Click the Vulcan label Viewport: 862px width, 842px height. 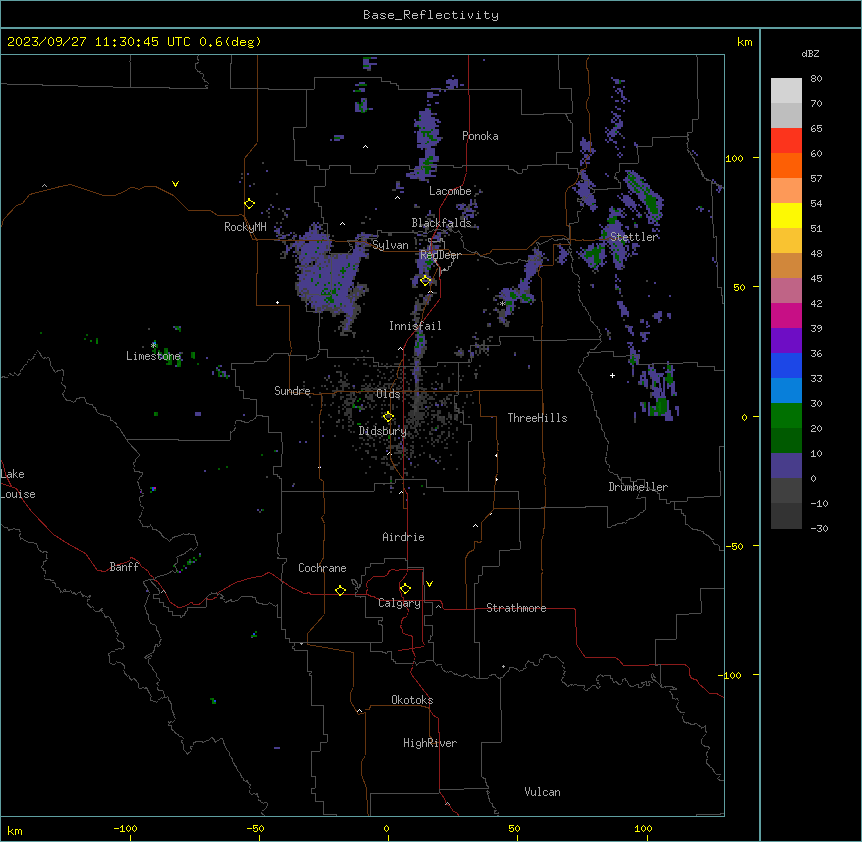(x=542, y=792)
